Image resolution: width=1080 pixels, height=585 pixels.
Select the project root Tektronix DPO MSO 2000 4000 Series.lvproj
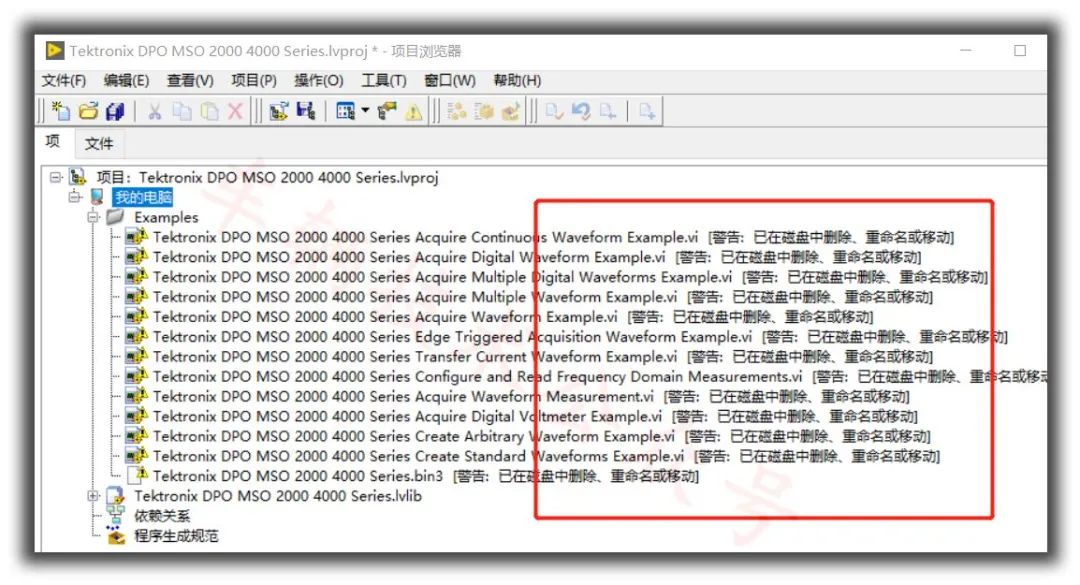point(267,178)
